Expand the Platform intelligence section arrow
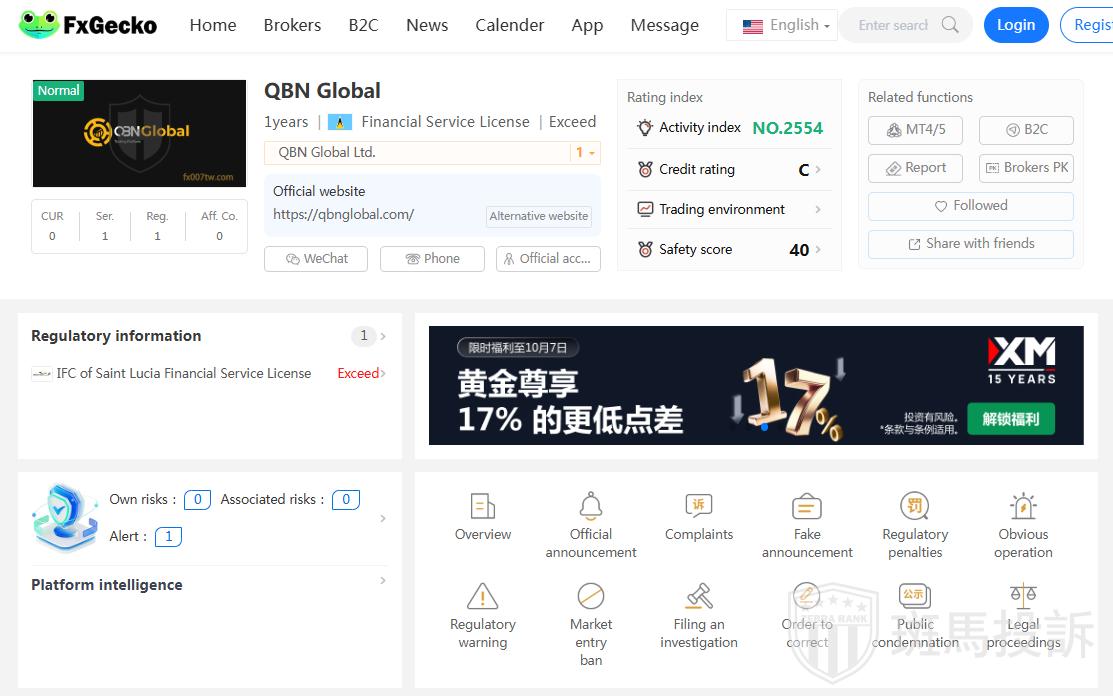This screenshot has height=696, width=1113. (383, 581)
